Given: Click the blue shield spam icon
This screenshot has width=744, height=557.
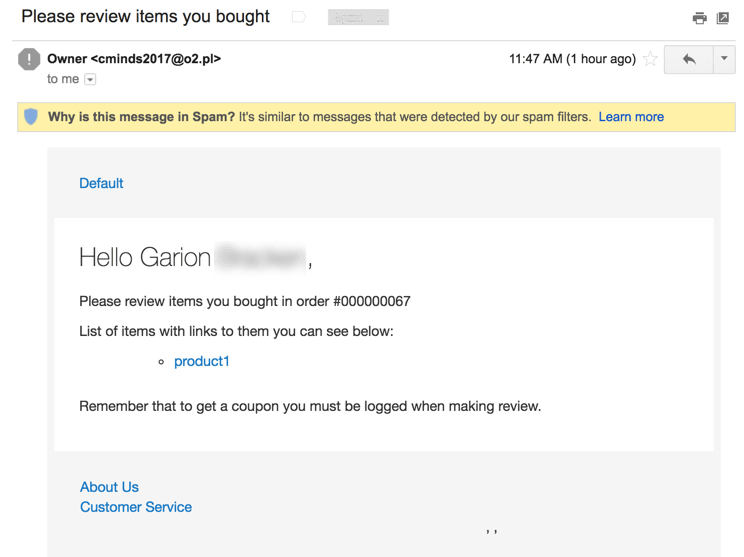Looking at the screenshot, I should point(31,117).
